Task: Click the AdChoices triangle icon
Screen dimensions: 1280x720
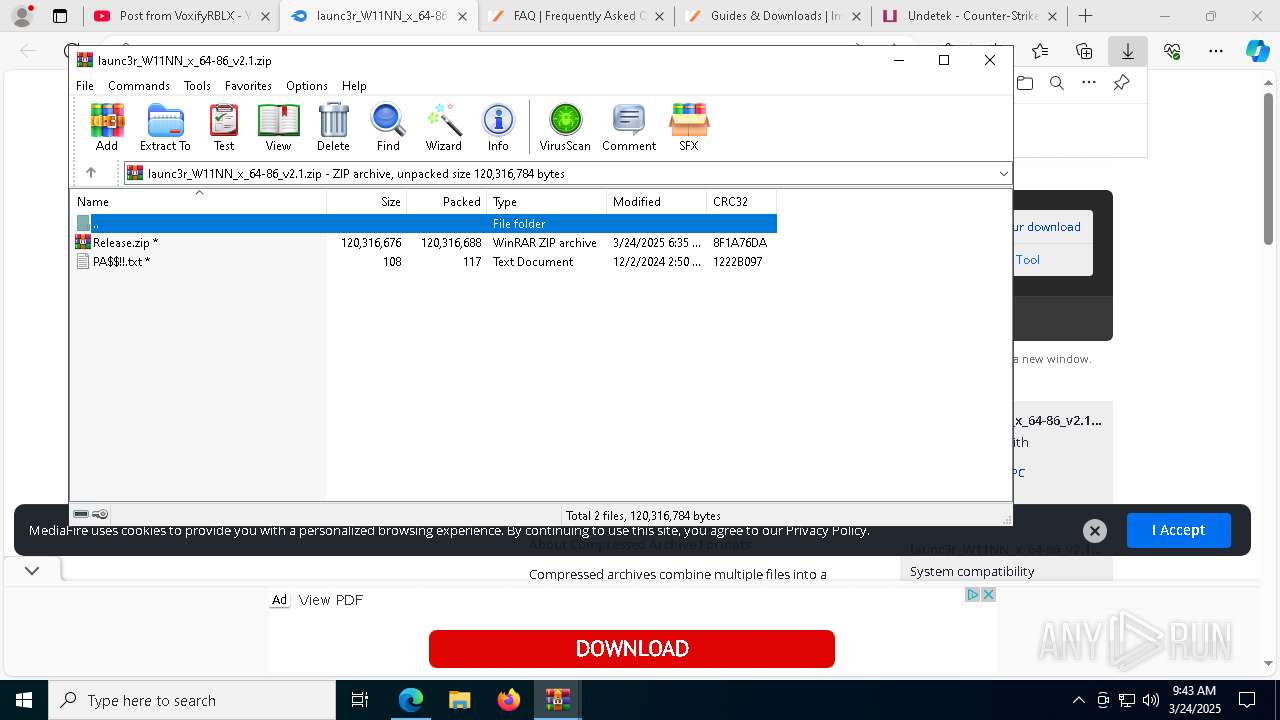Action: coord(972,595)
